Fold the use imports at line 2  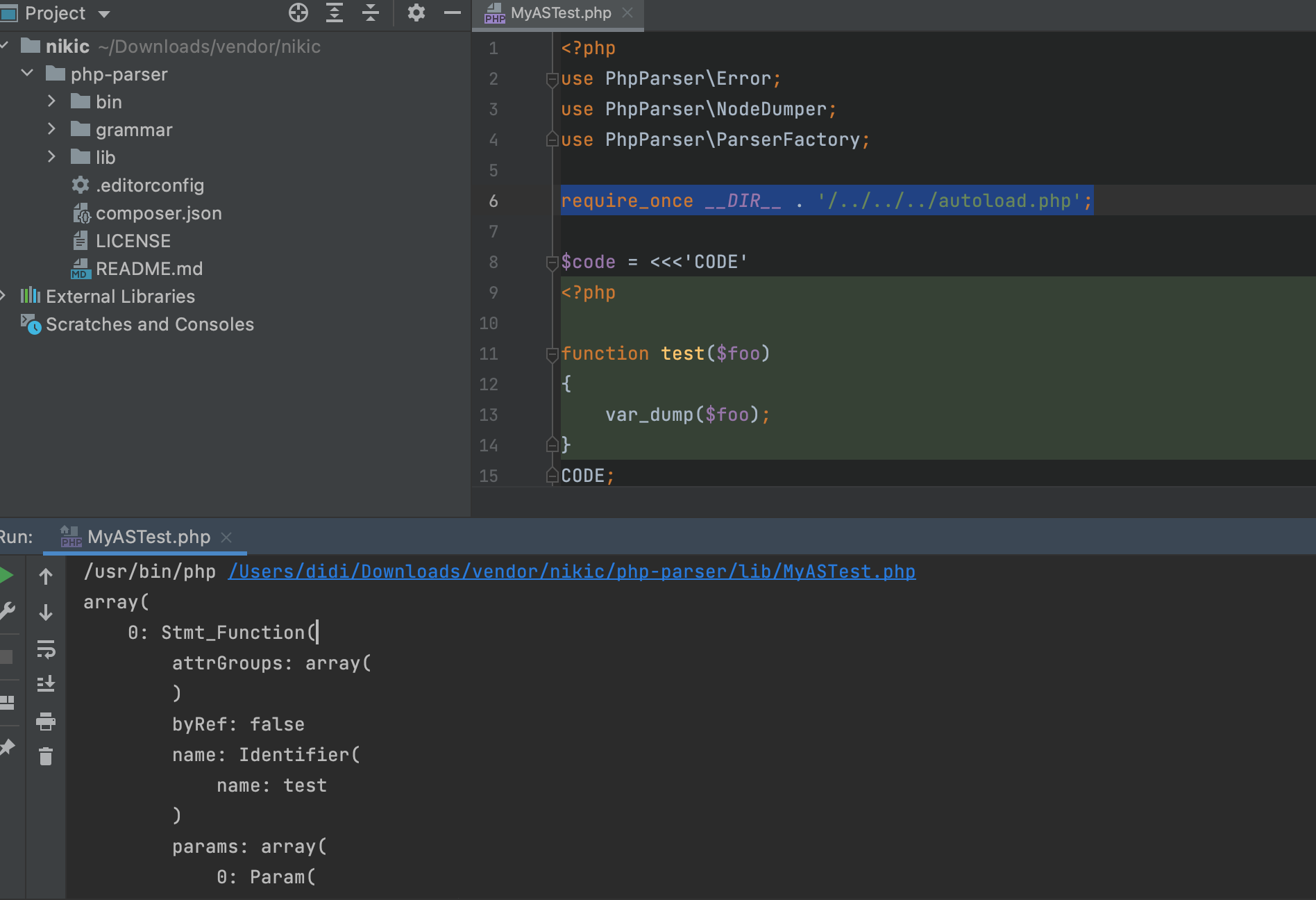[x=552, y=79]
